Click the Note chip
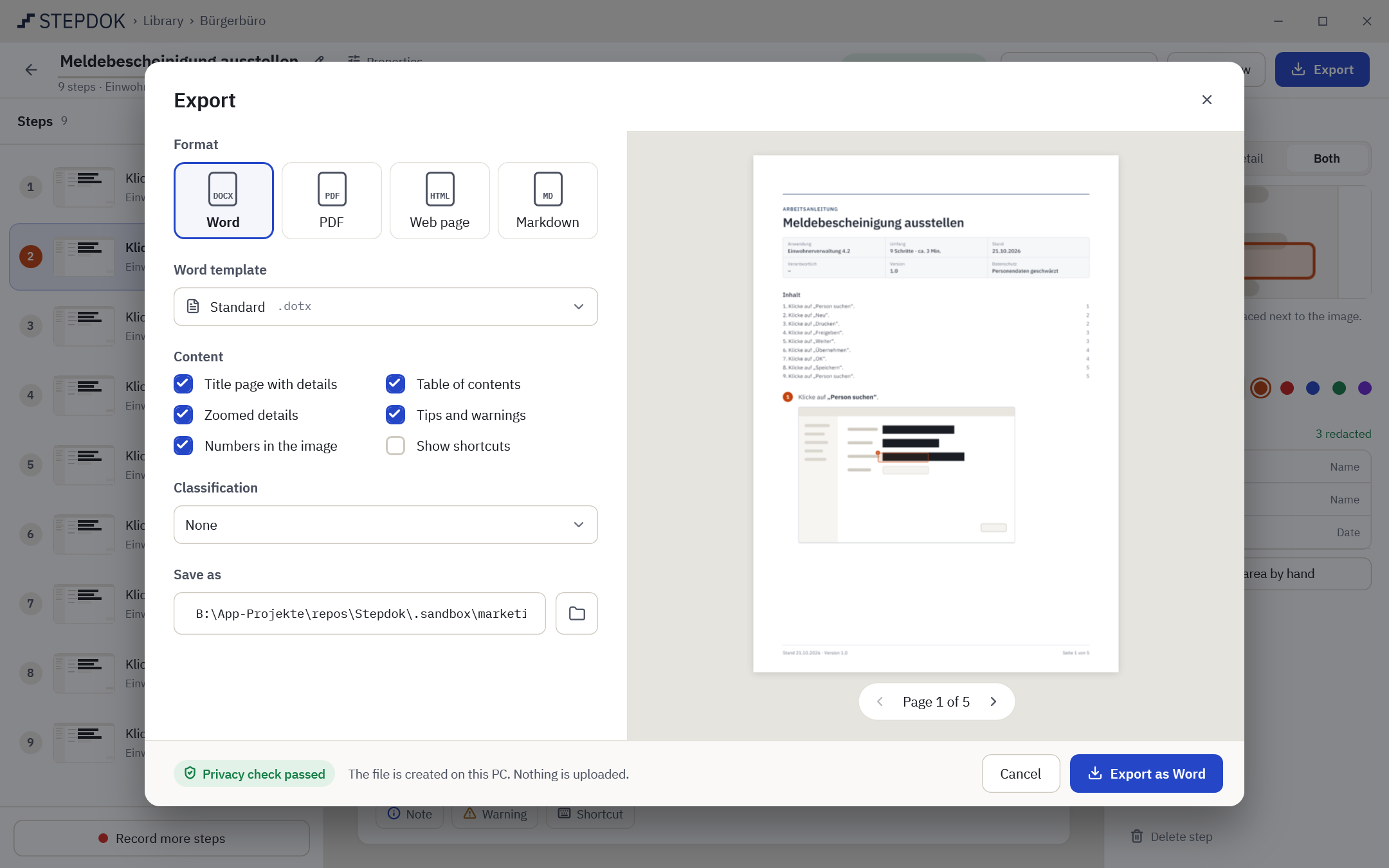This screenshot has height=868, width=1389. (x=410, y=814)
